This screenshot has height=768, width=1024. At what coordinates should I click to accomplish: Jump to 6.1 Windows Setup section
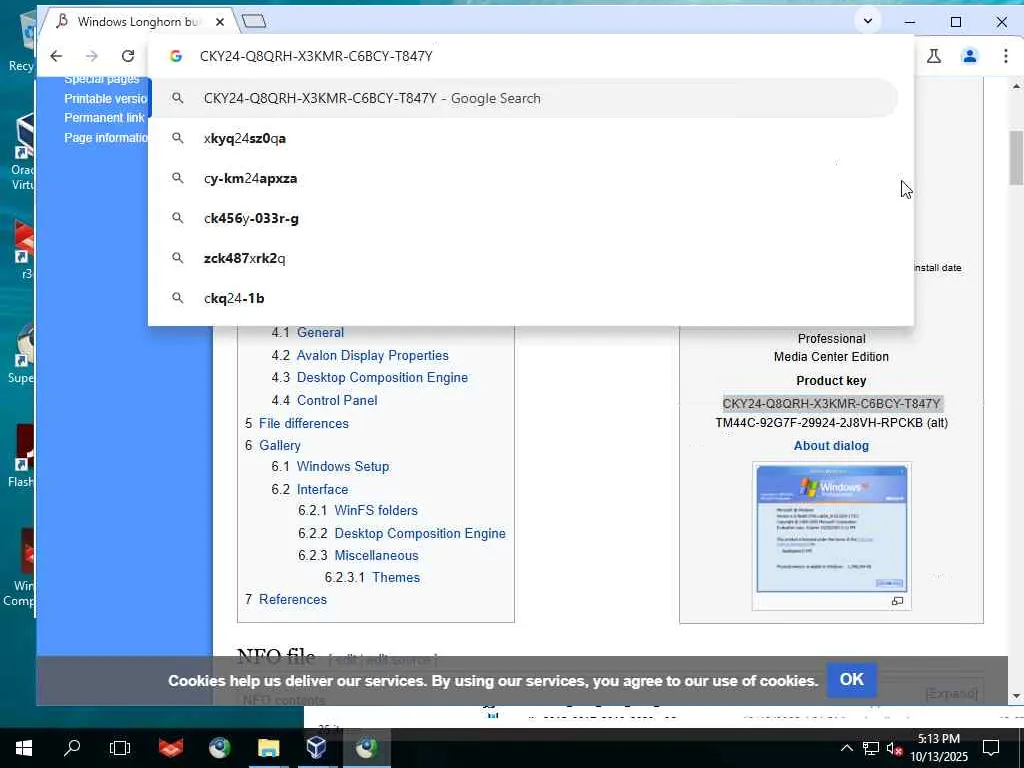coord(330,466)
